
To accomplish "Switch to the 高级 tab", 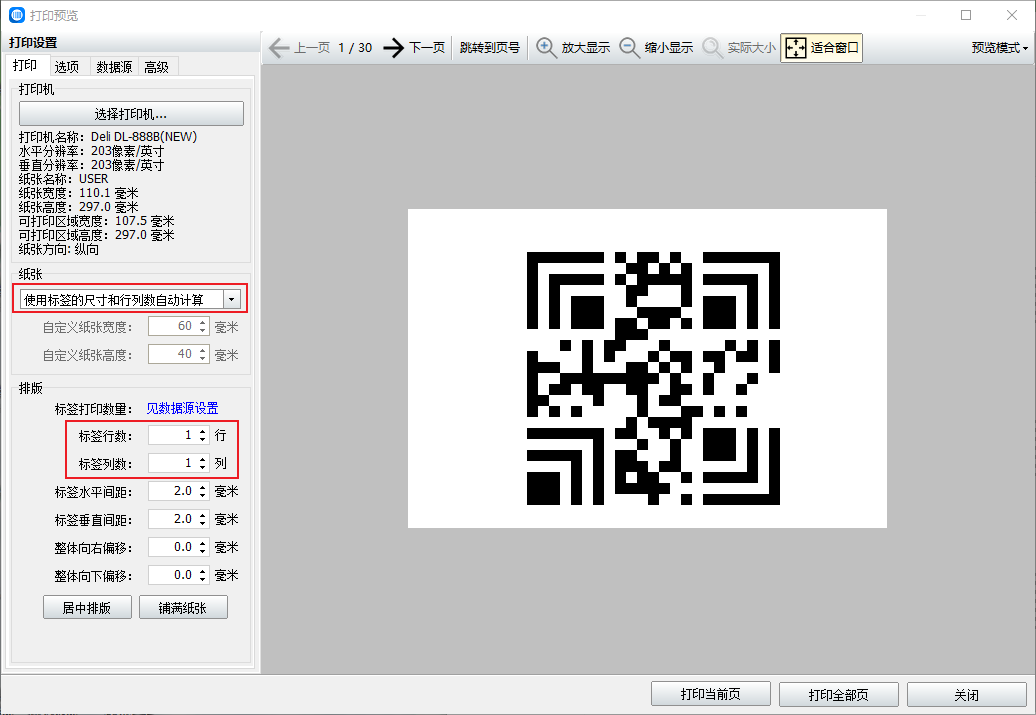I will tap(157, 67).
